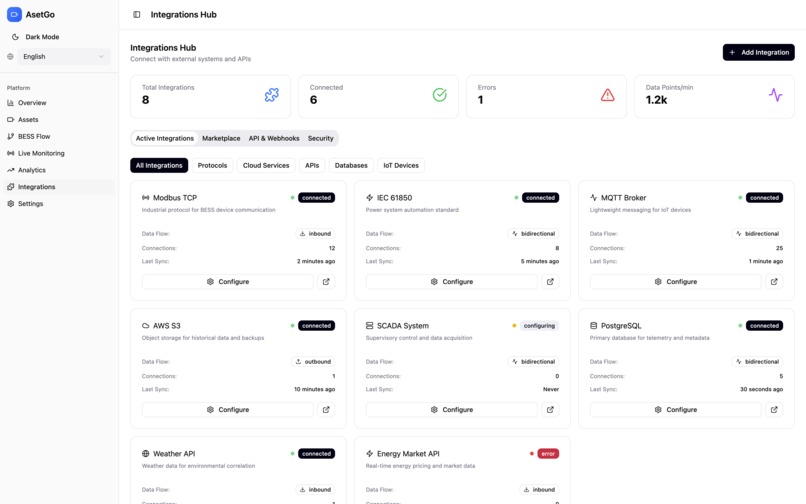Click '10 minutes ago' sync value
This screenshot has height=504, width=806.
tap(315, 389)
